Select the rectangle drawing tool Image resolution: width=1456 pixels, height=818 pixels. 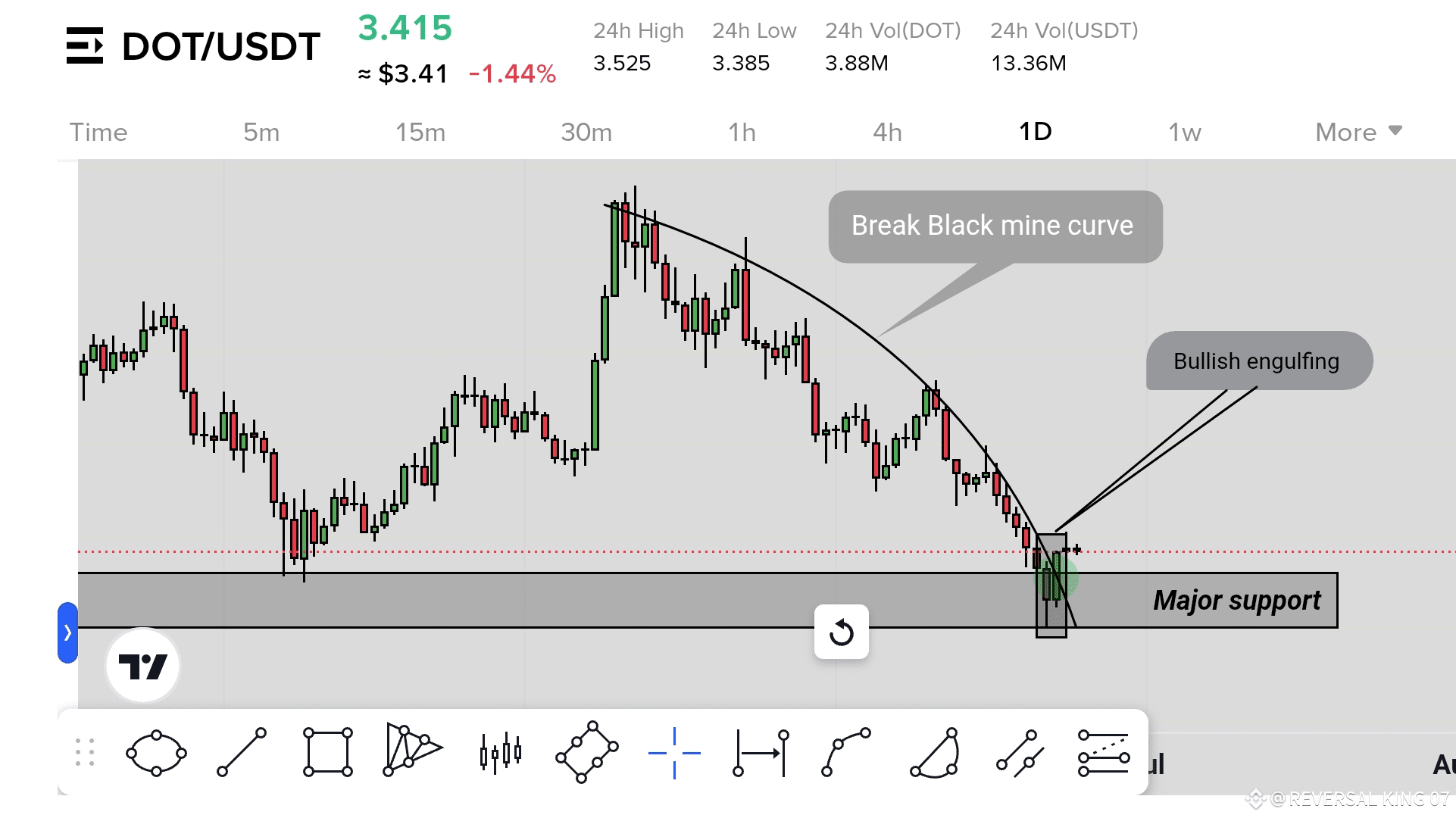click(x=327, y=753)
